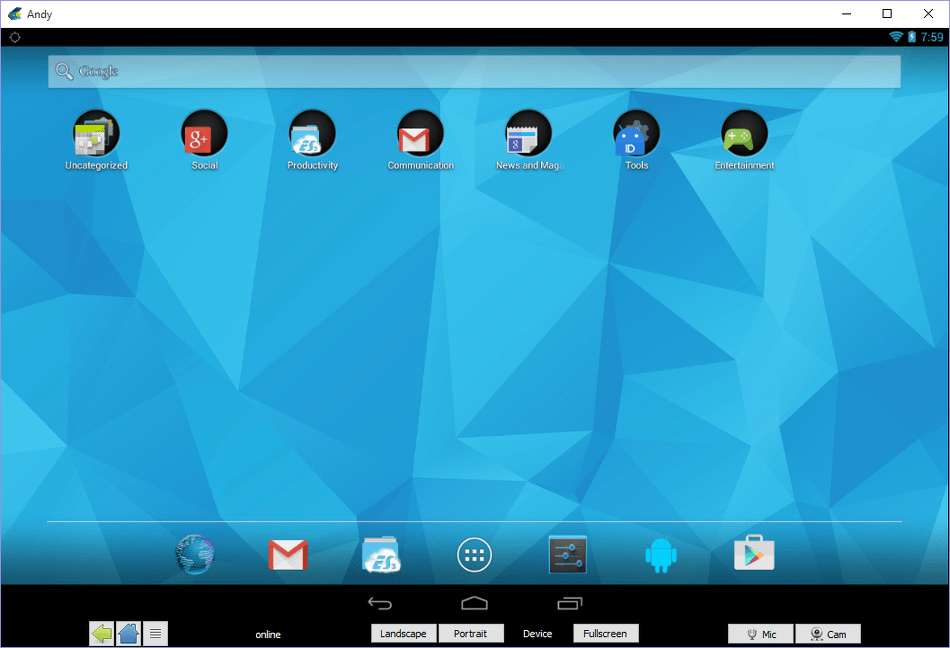This screenshot has width=950, height=648.
Task: Enter Fullscreen mode
Action: click(x=605, y=634)
